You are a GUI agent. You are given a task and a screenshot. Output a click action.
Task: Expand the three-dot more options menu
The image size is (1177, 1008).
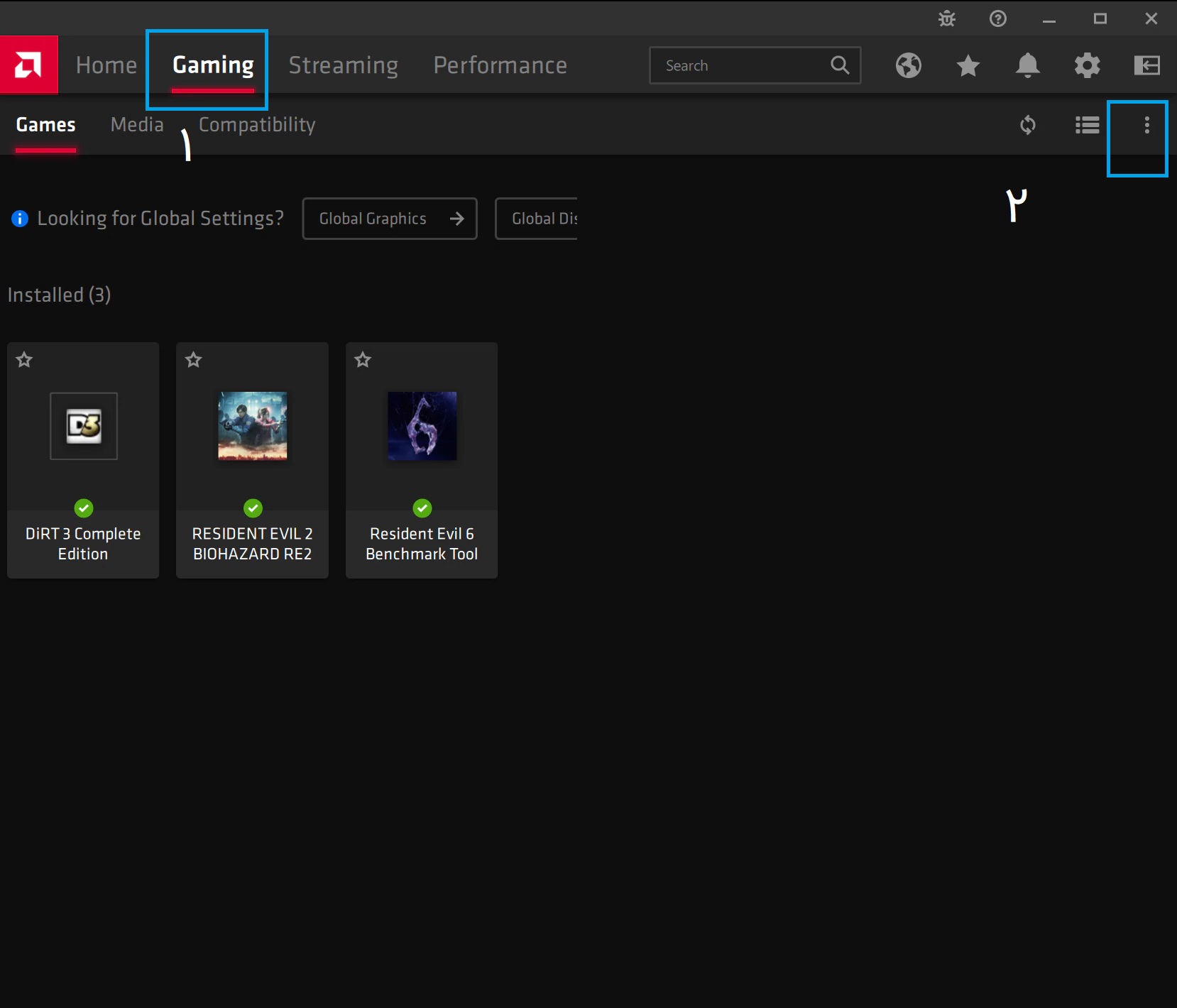[x=1146, y=126]
